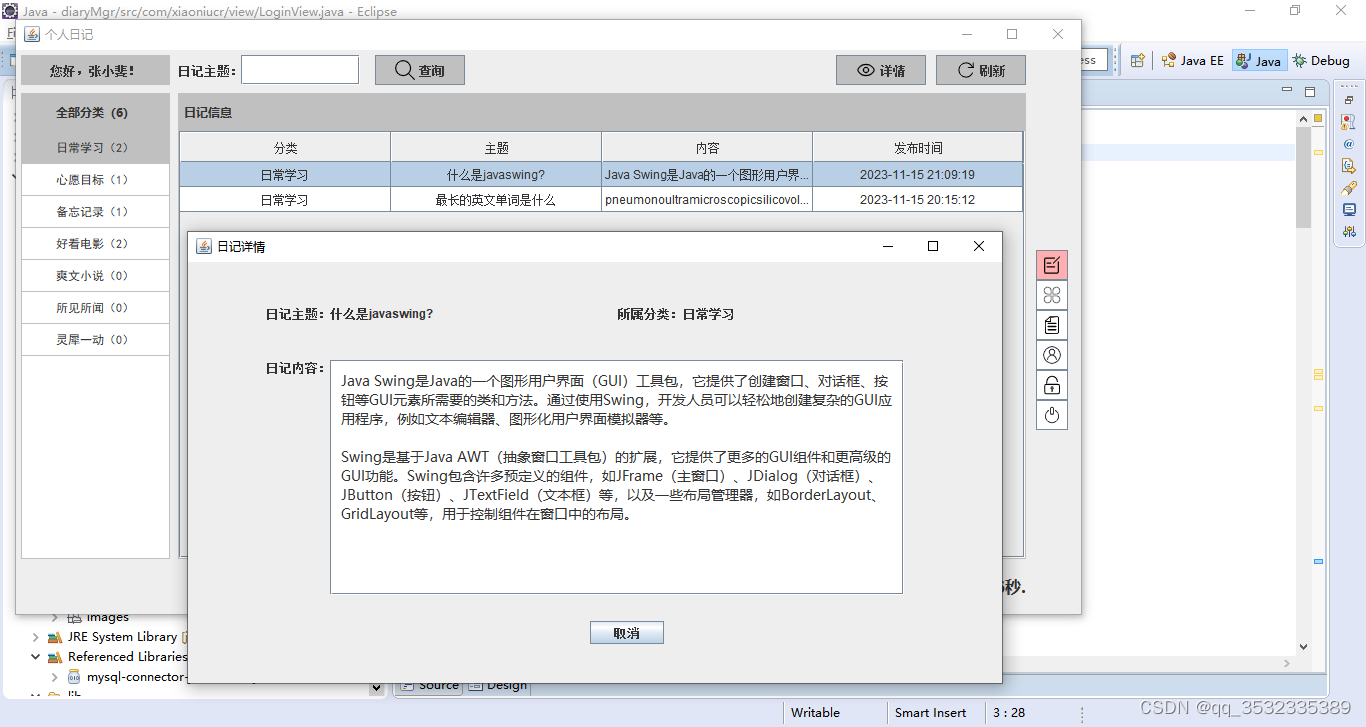Click the Javadoc @ icon in right trim
This screenshot has width=1366, height=727.
[x=1349, y=143]
